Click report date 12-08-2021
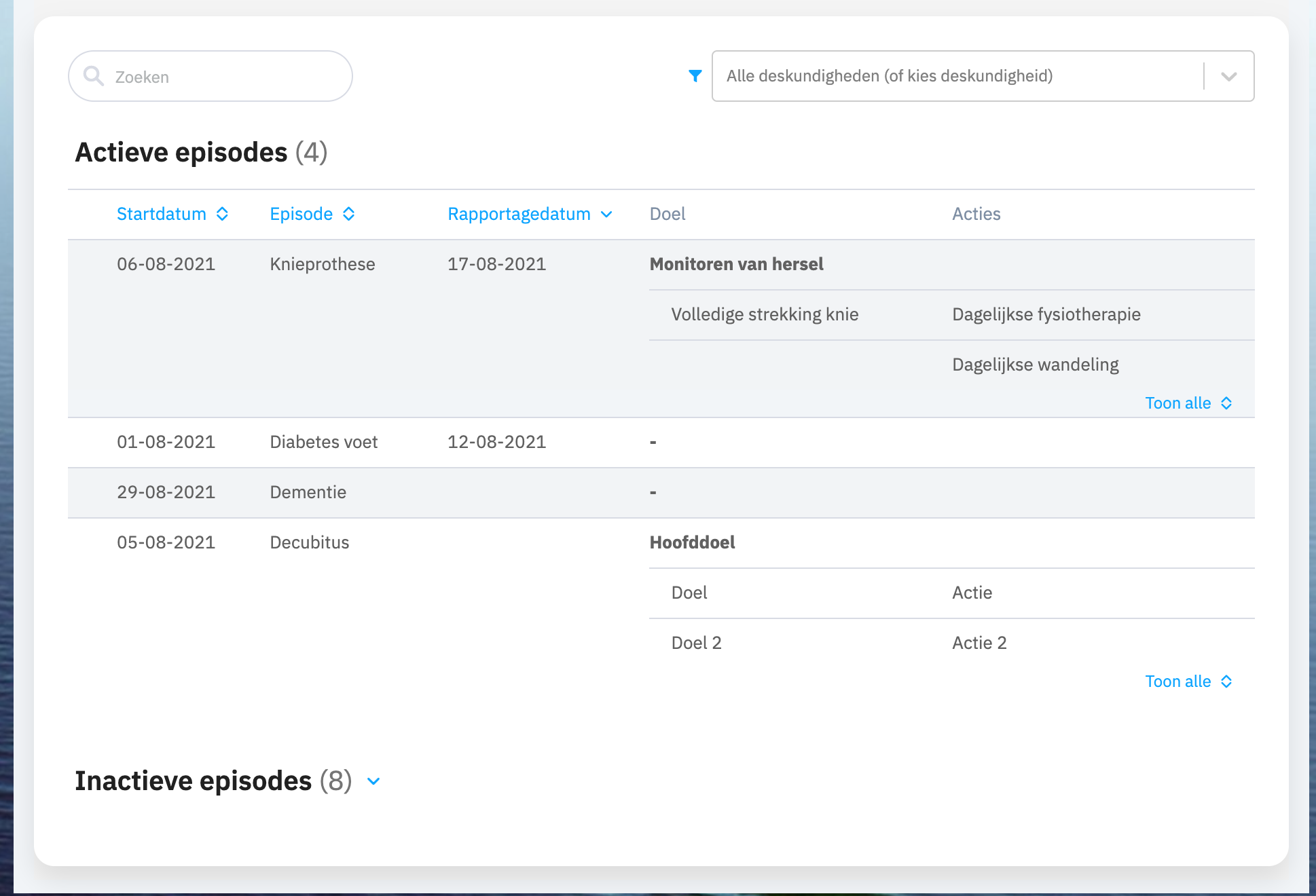Image resolution: width=1316 pixels, height=896 pixels. (497, 442)
